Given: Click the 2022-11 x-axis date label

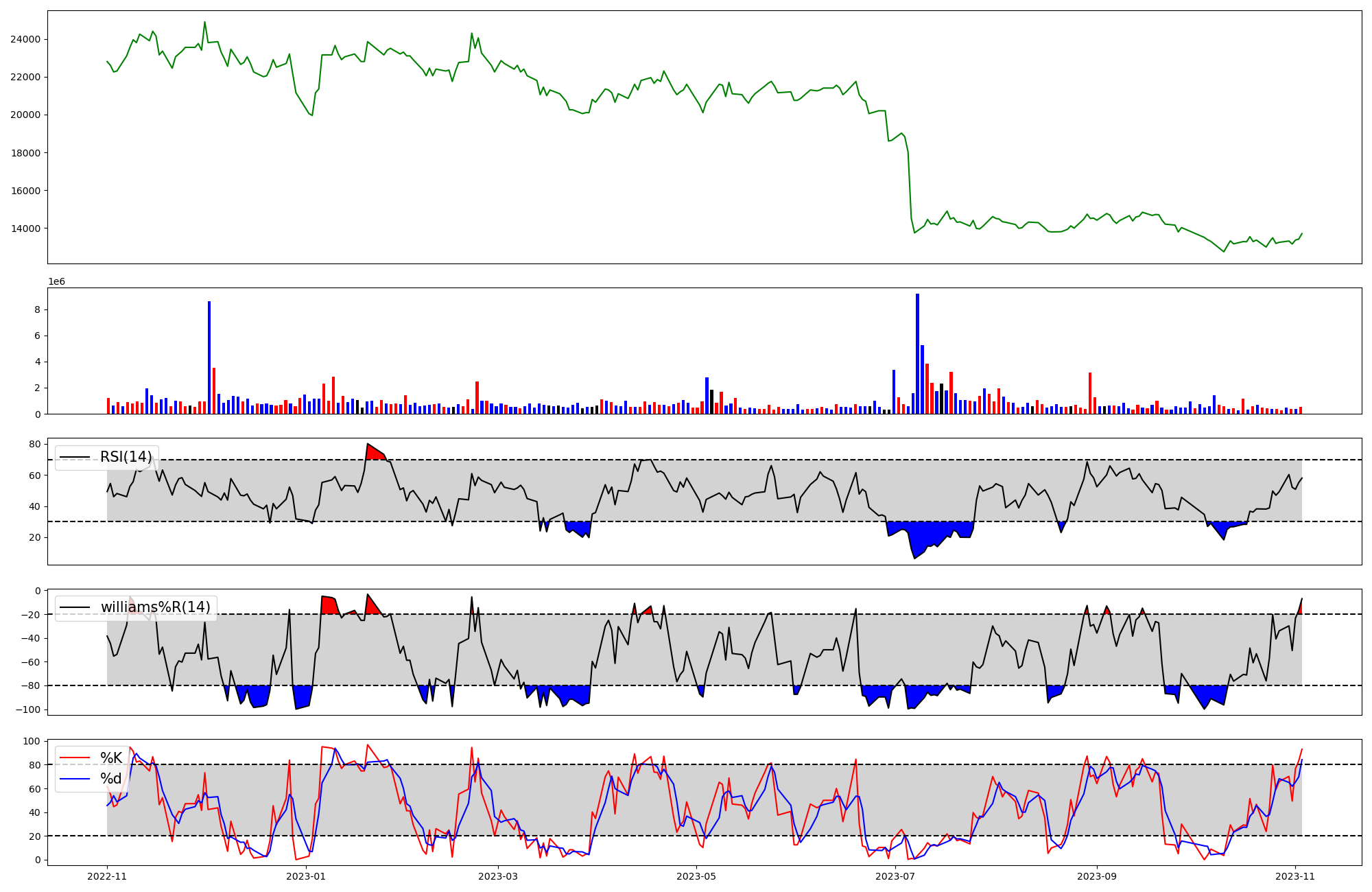Looking at the screenshot, I should [108, 876].
